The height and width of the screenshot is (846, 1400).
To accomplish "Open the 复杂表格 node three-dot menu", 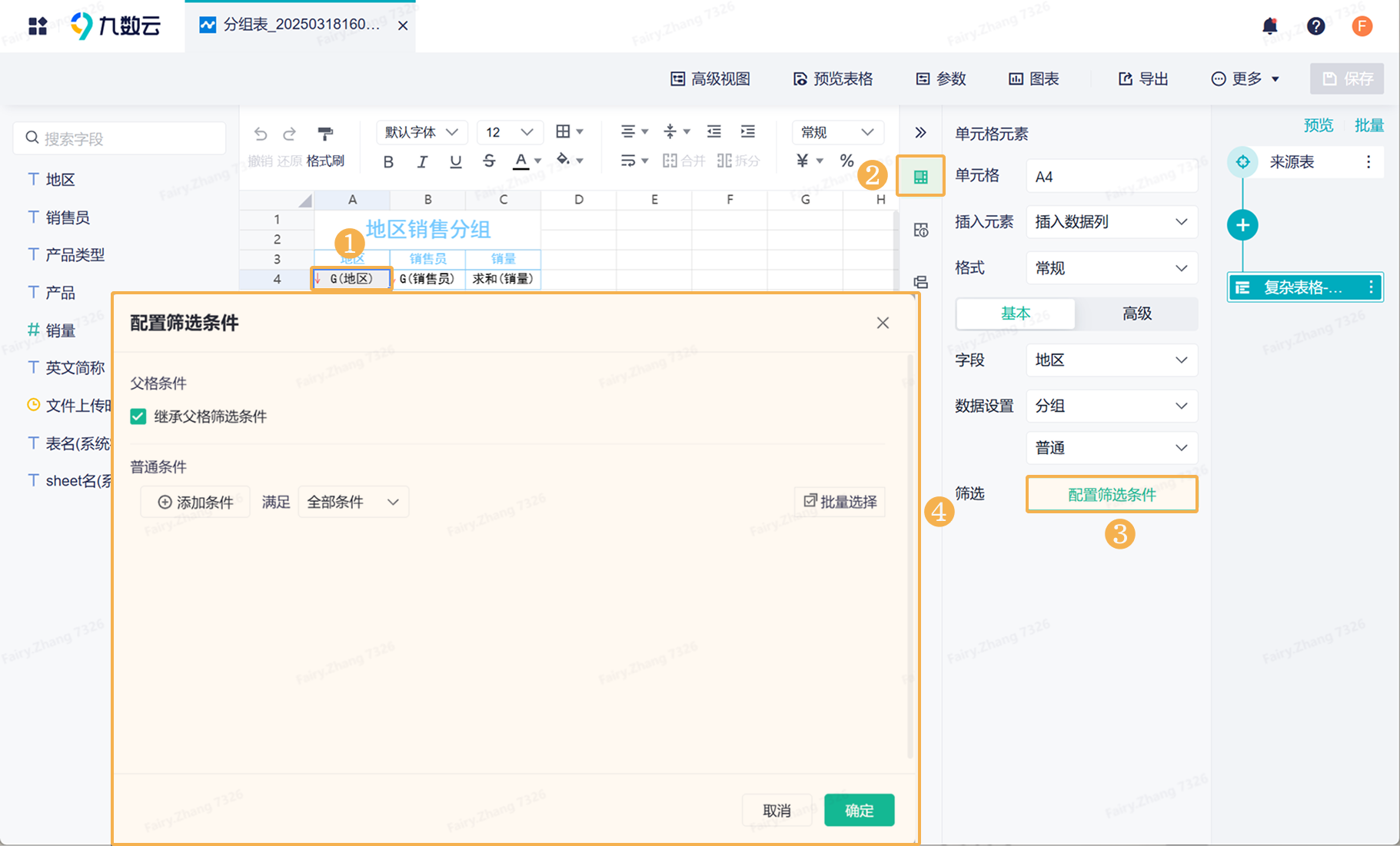I will [1371, 287].
